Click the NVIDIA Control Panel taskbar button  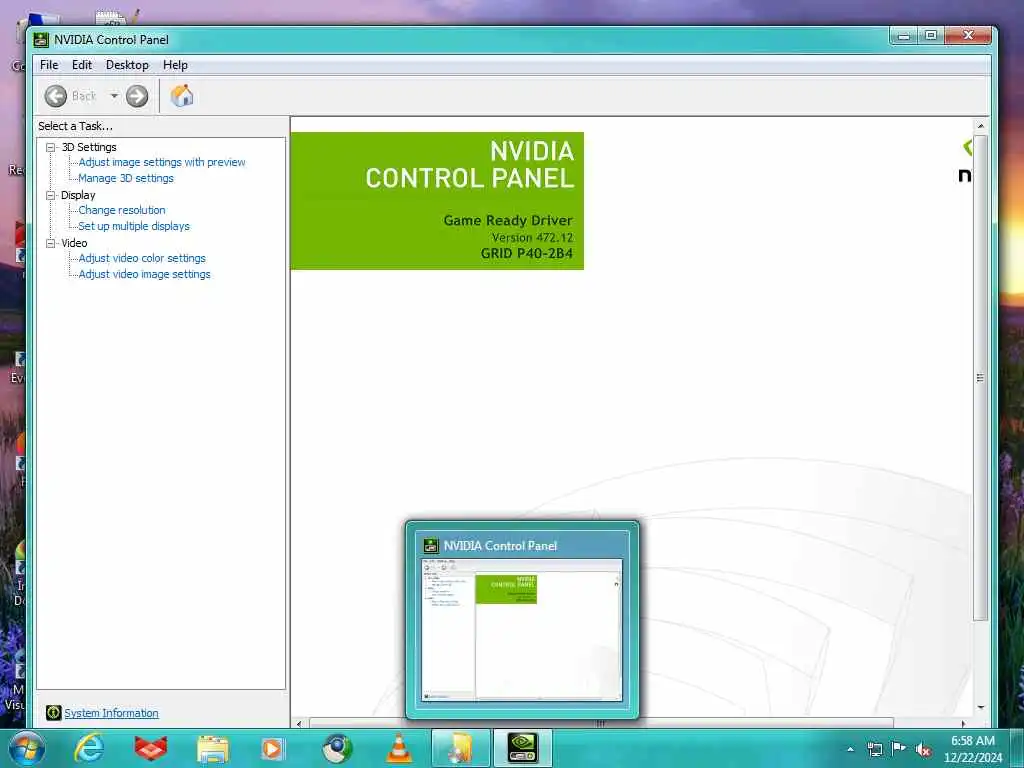pos(523,748)
